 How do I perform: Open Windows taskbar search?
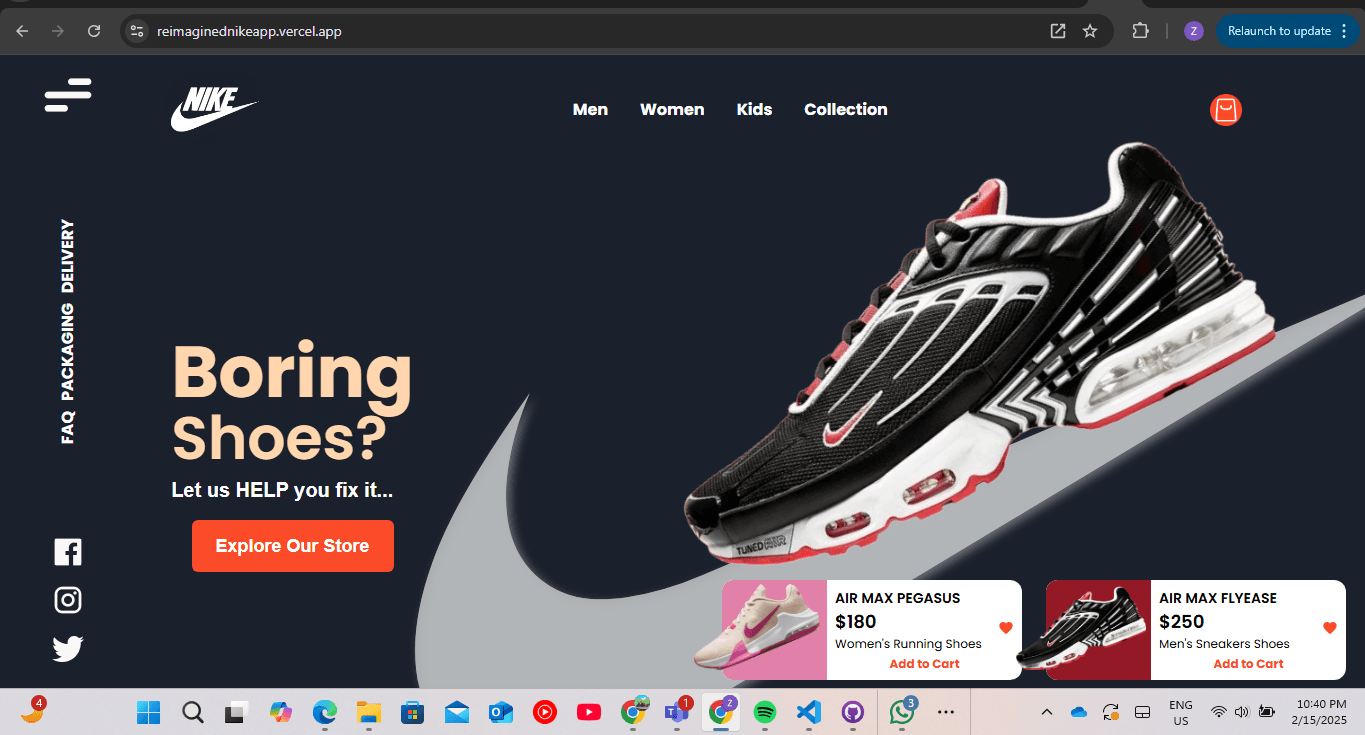point(192,712)
